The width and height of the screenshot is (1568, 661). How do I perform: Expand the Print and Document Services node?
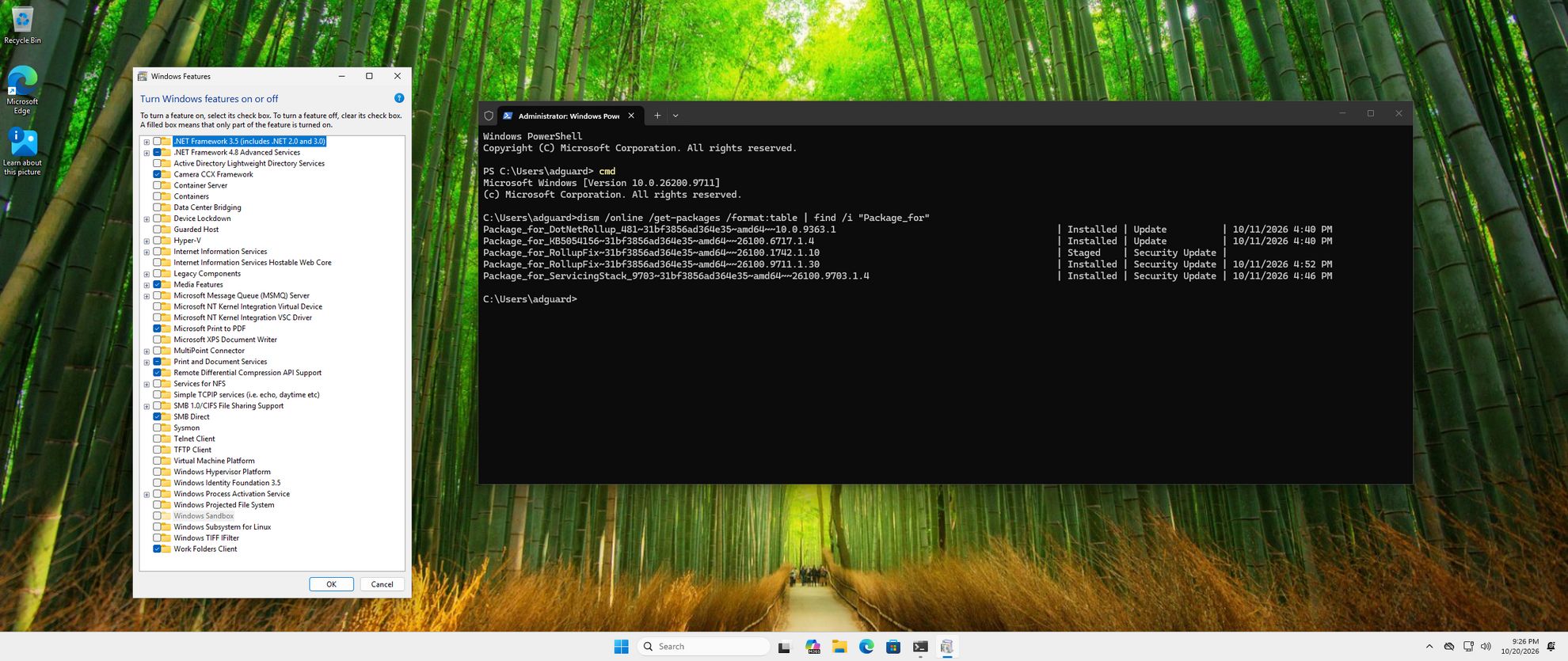(x=147, y=362)
